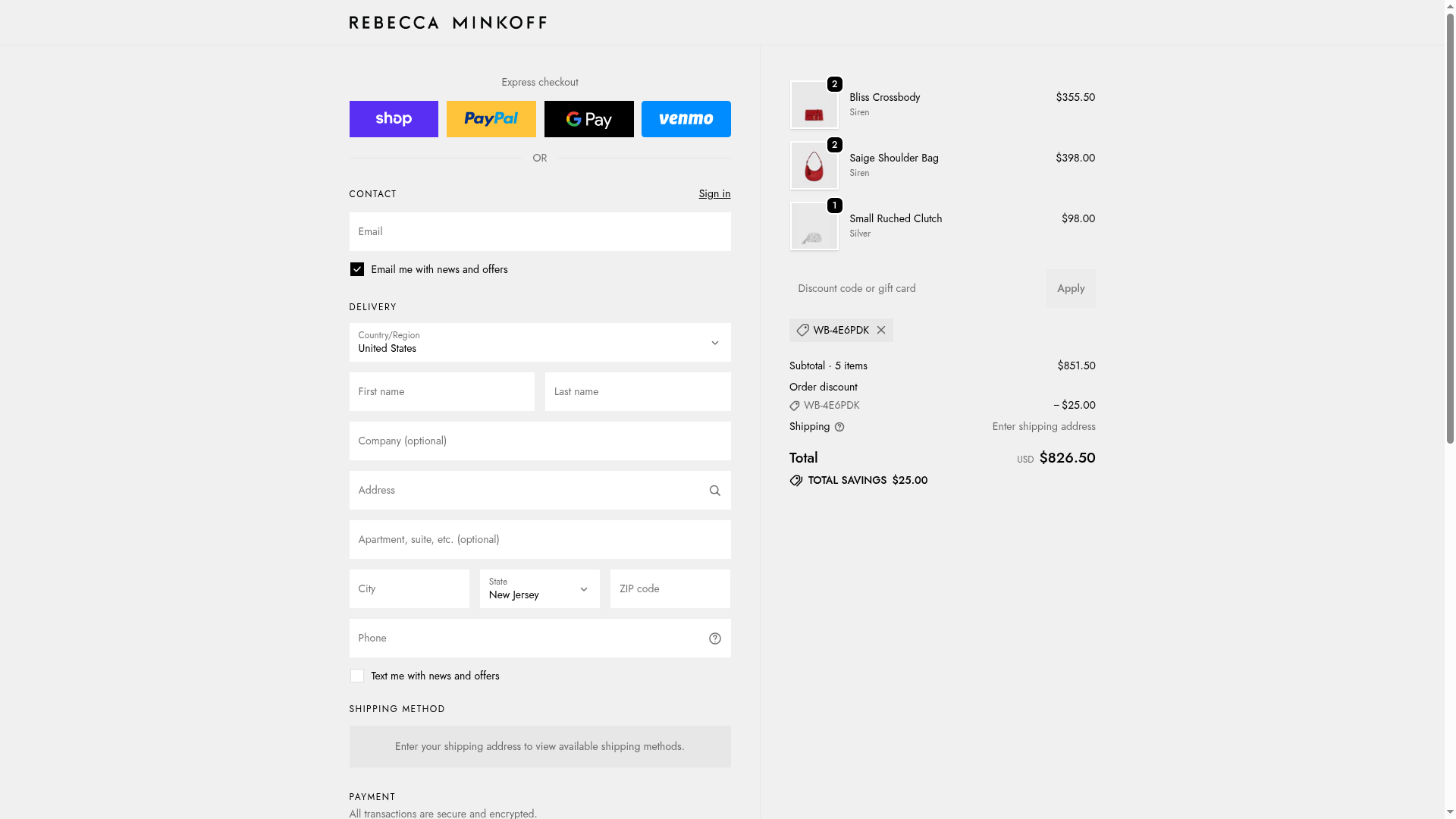Expand the State dropdown showing New Jersey

[539, 589]
